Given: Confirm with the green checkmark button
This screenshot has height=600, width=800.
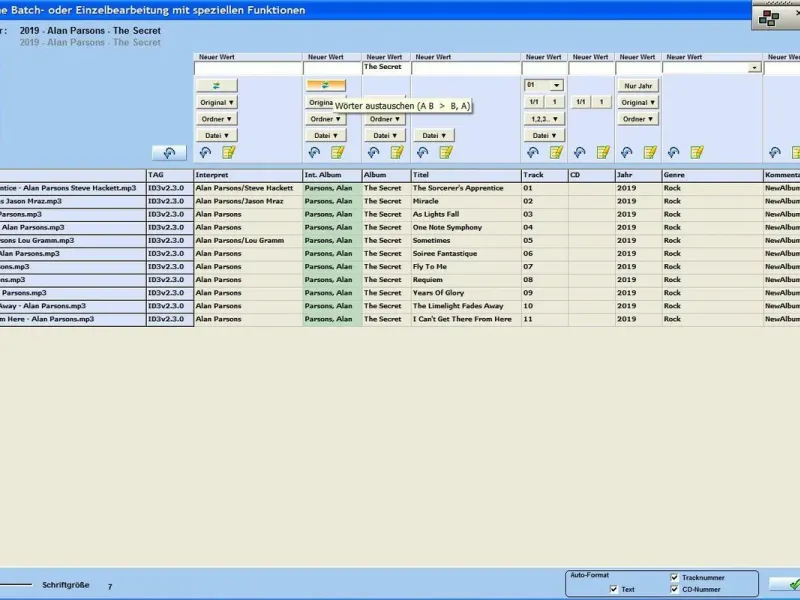Looking at the screenshot, I should 785,584.
